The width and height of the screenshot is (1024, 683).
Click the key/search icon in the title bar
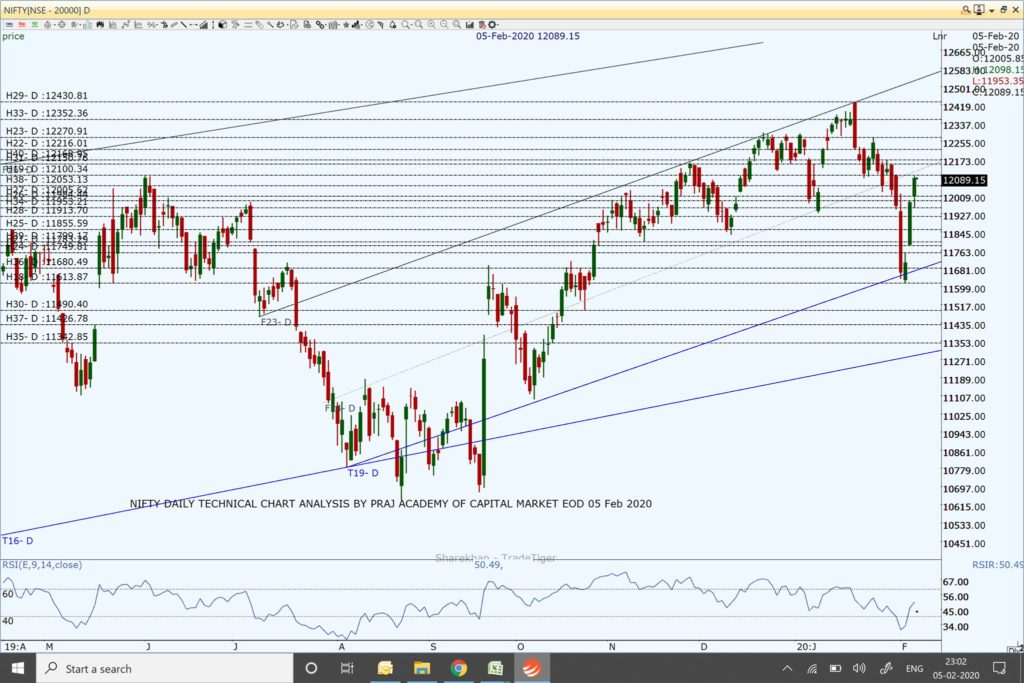tap(965, 10)
